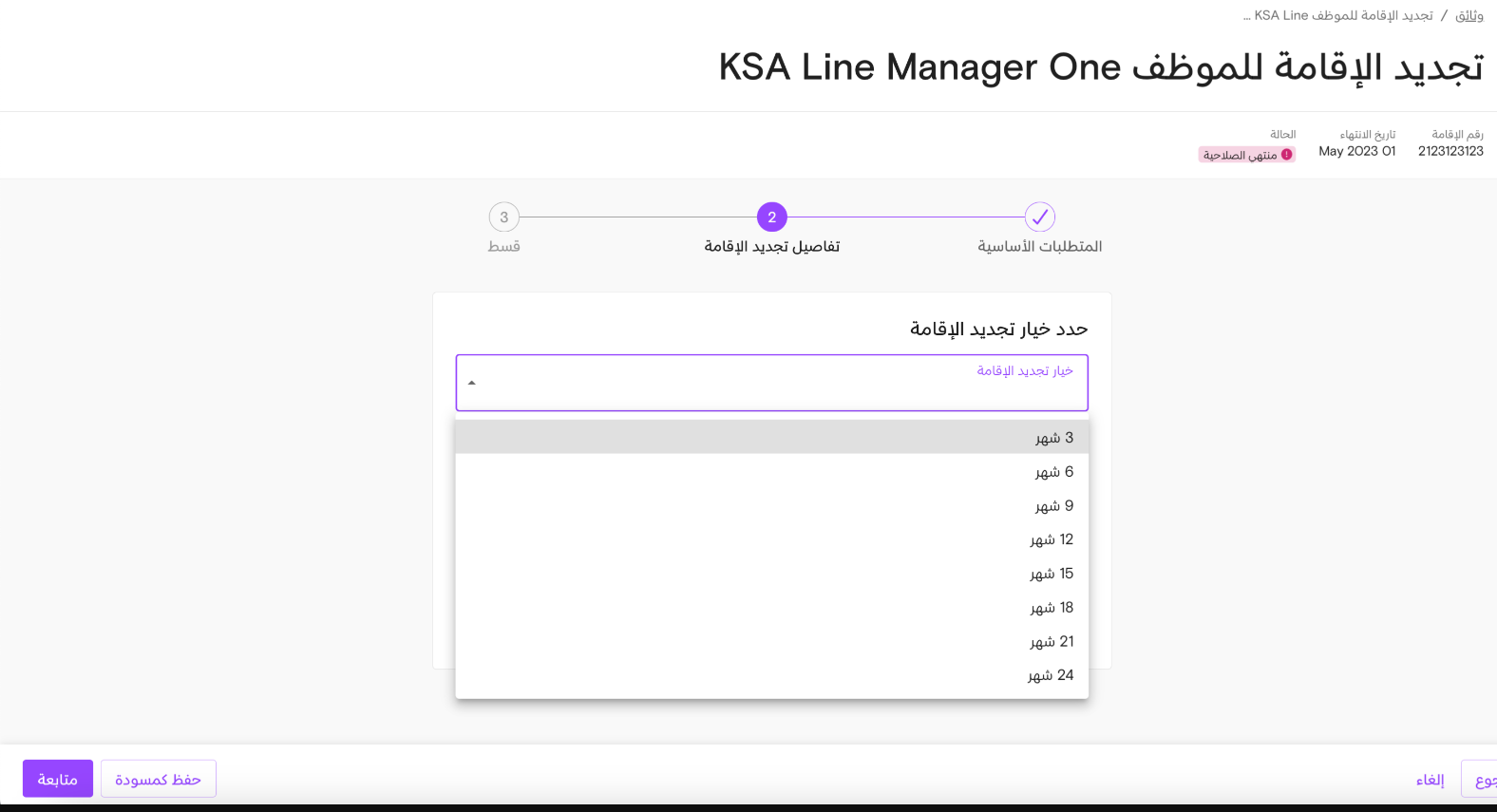This screenshot has width=1497, height=812.
Task: Pick the 18 شهر option
Action: [772, 608]
